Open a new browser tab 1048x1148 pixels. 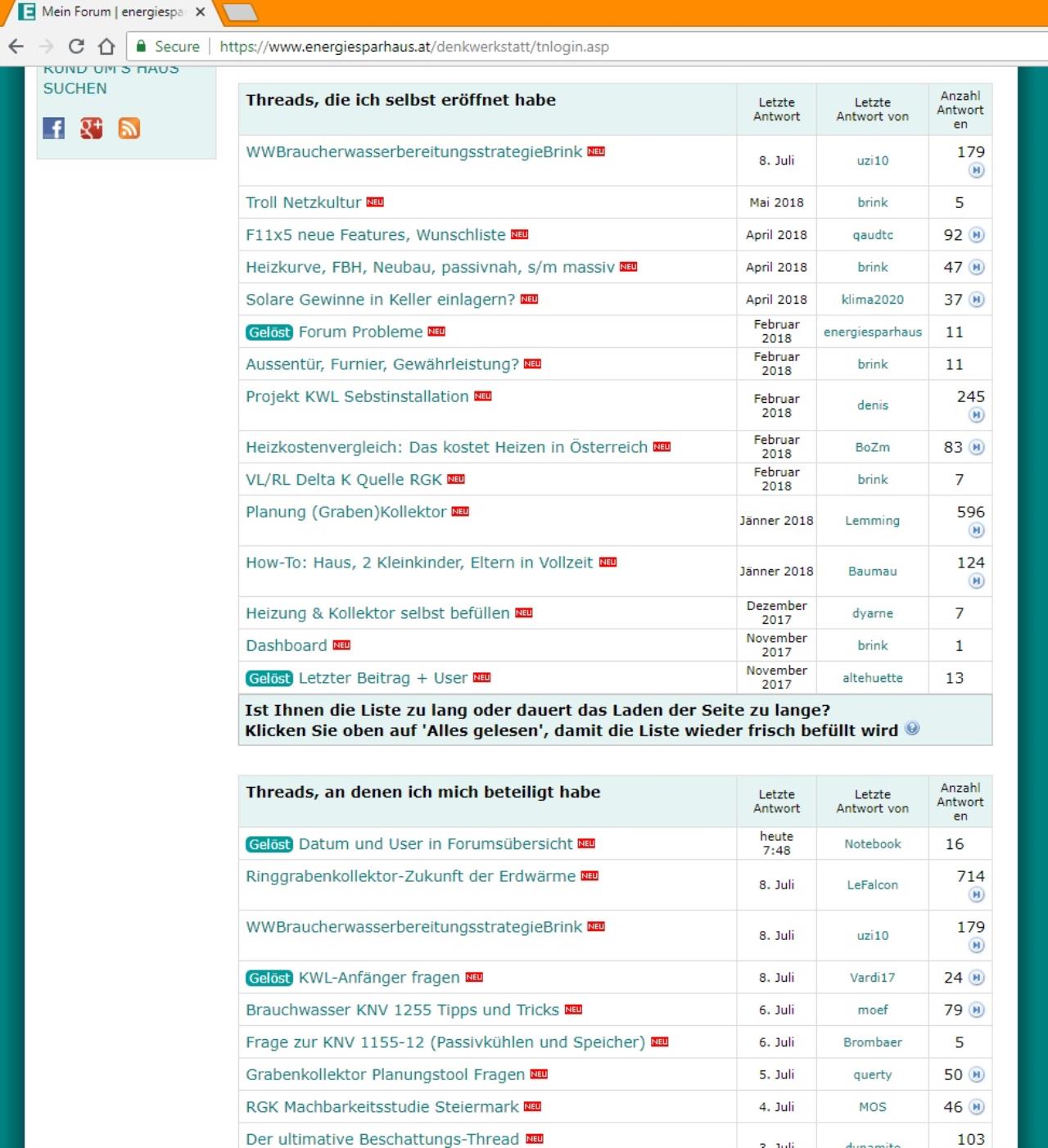239,12
